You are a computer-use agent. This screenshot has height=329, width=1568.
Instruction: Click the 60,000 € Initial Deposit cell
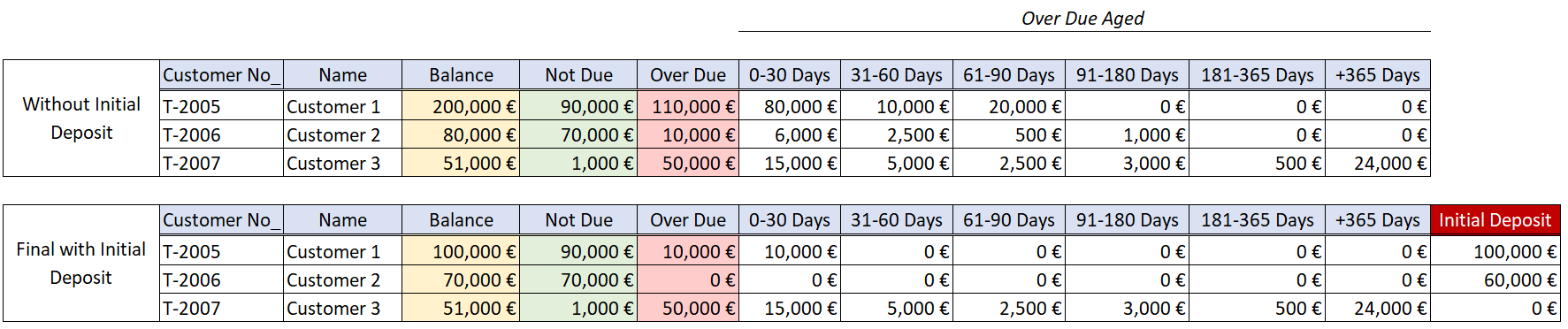pos(1495,279)
